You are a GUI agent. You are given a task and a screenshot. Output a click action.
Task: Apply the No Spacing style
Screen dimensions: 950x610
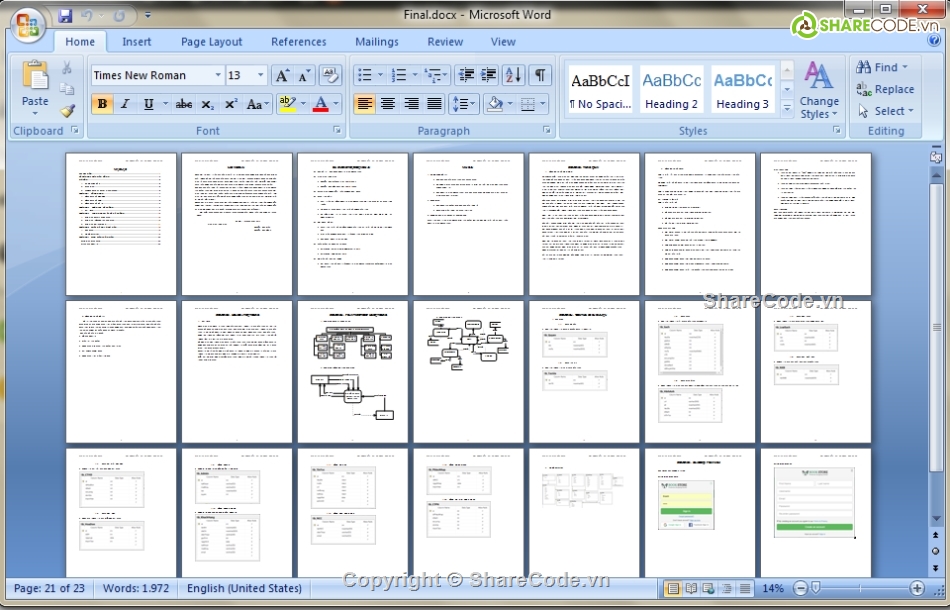600,89
